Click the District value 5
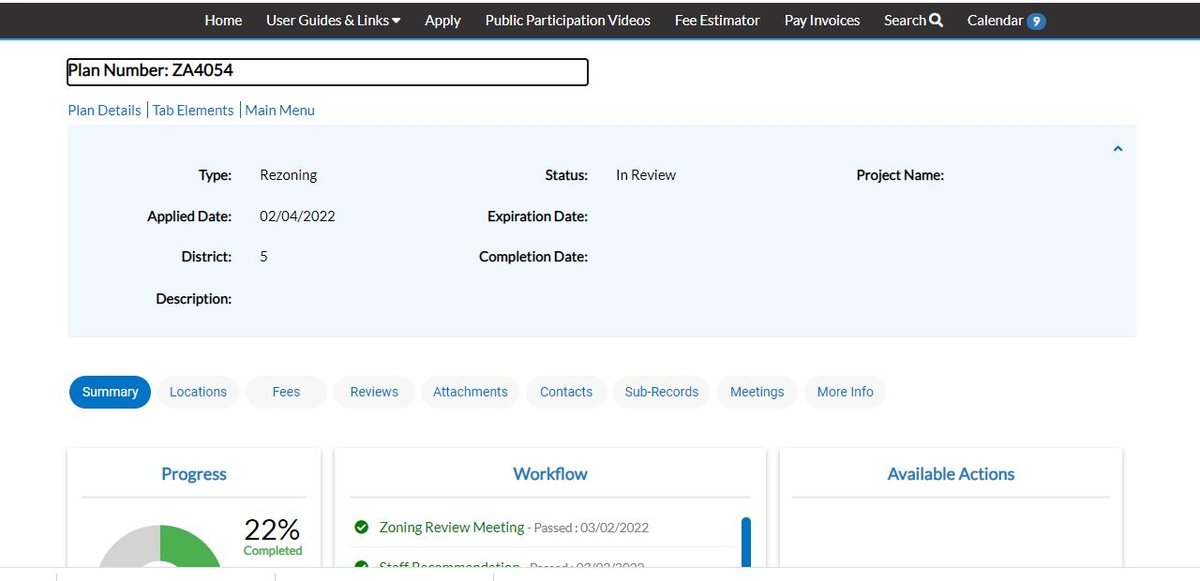The width and height of the screenshot is (1200, 581). pos(264,257)
